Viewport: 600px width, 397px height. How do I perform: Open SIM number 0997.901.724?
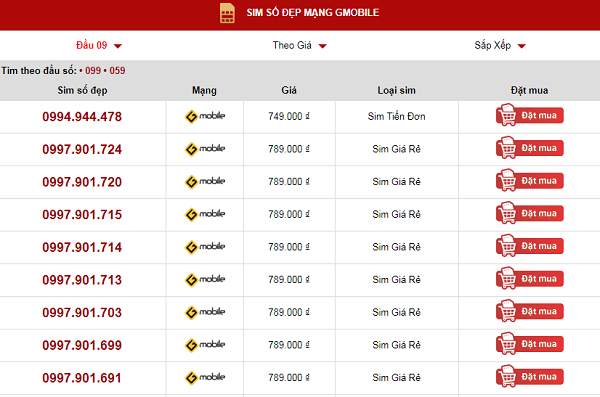[82, 149]
